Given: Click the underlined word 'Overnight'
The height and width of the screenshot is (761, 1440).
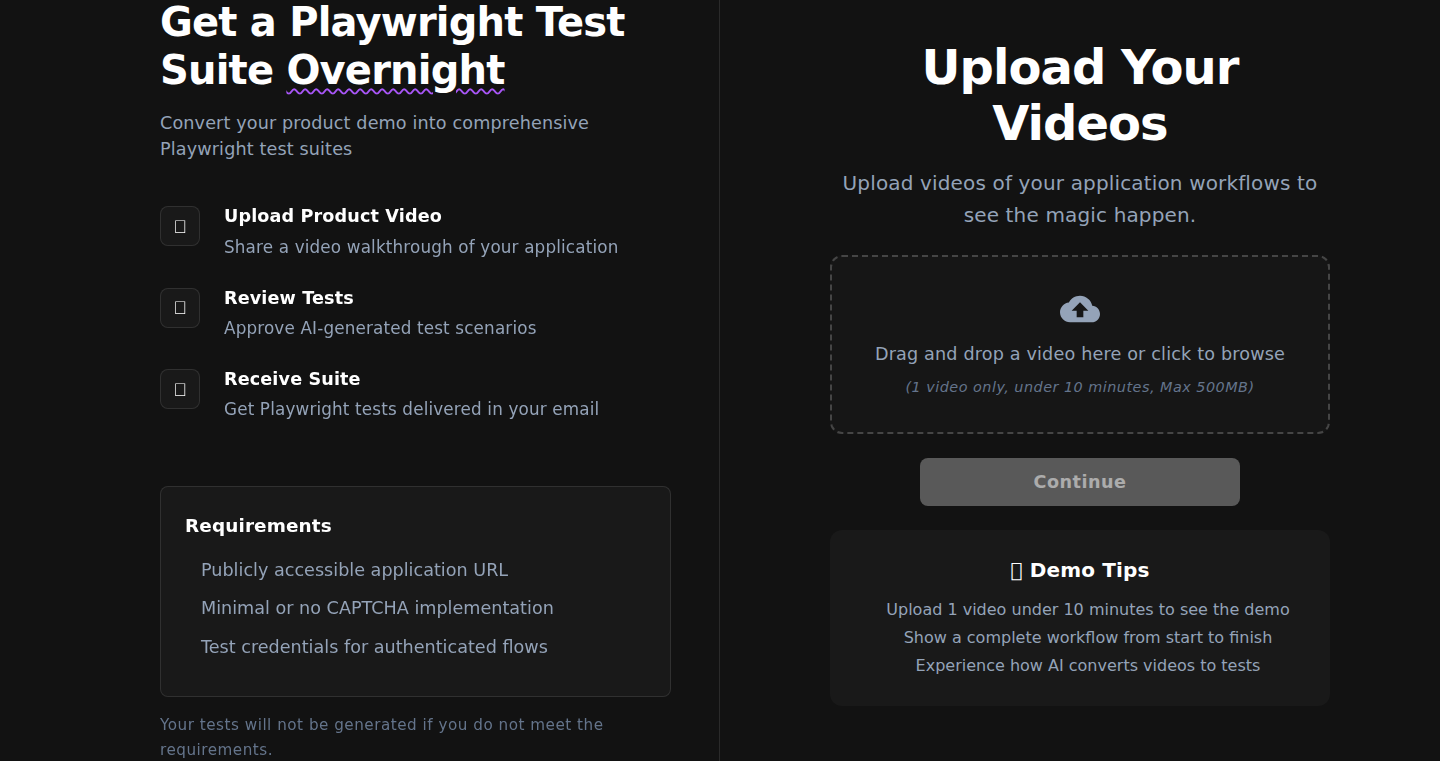Looking at the screenshot, I should pyautogui.click(x=396, y=70).
